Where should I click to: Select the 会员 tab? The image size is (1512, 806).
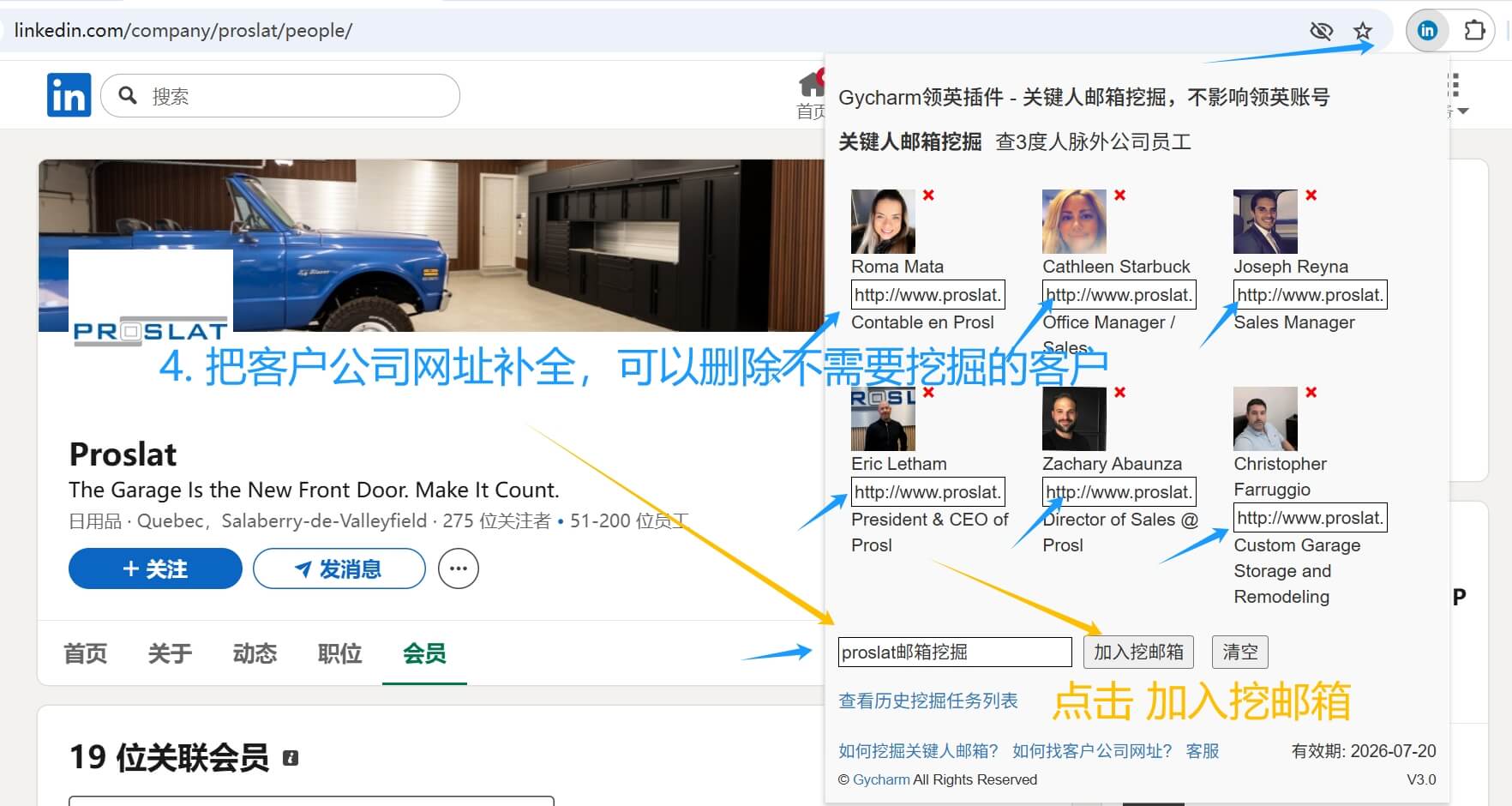tap(424, 653)
